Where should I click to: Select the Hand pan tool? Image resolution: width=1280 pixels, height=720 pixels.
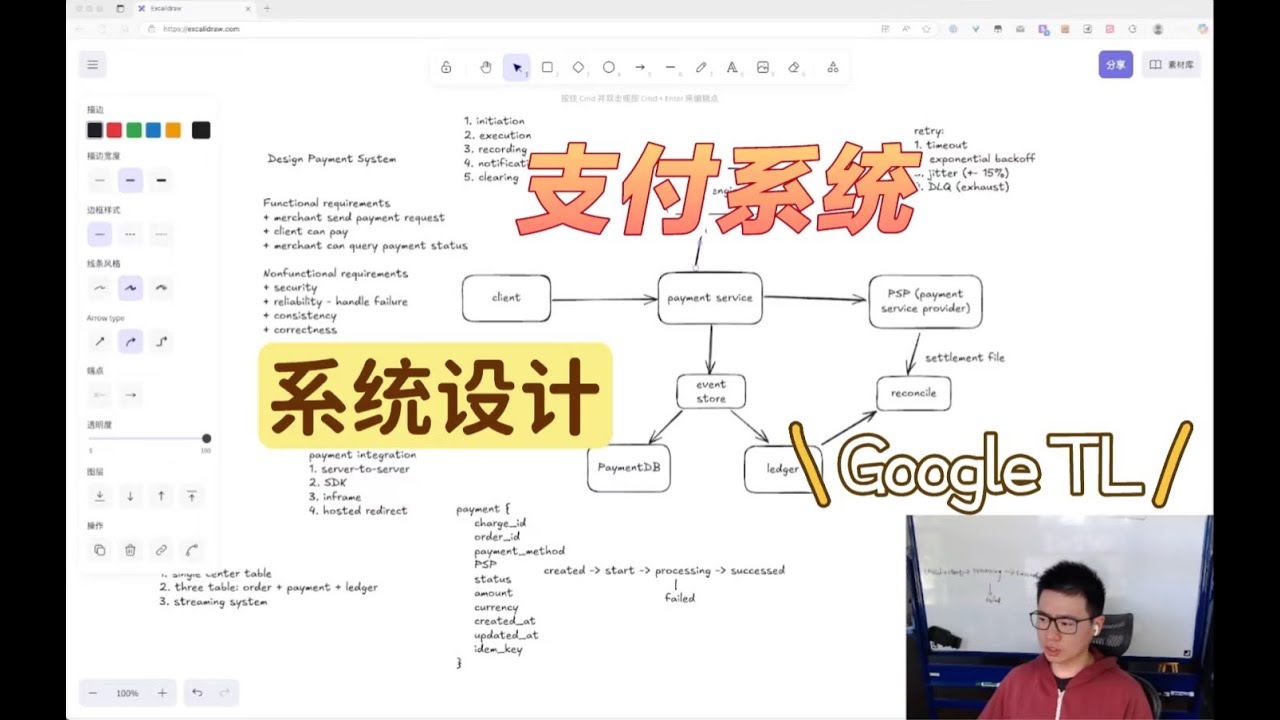[x=486, y=67]
